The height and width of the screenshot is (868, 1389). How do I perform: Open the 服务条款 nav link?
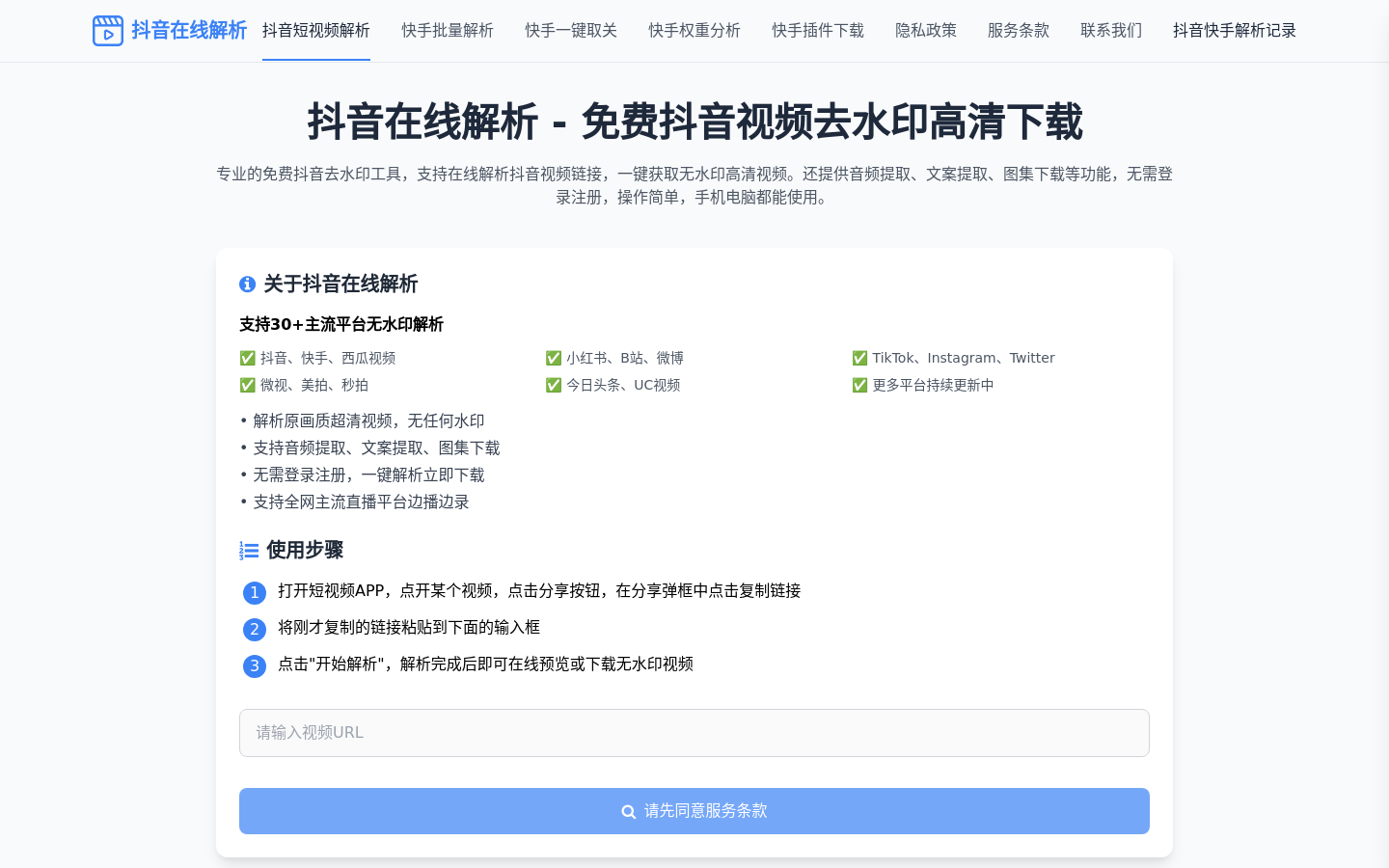[x=1019, y=31]
